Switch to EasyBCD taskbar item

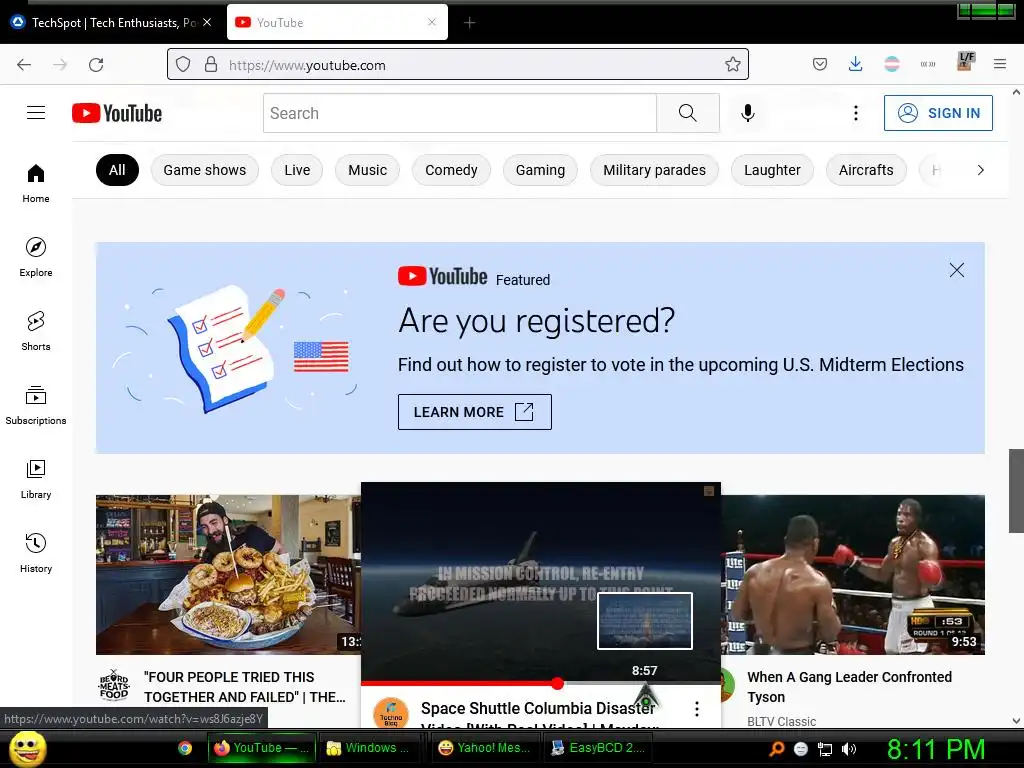point(598,748)
